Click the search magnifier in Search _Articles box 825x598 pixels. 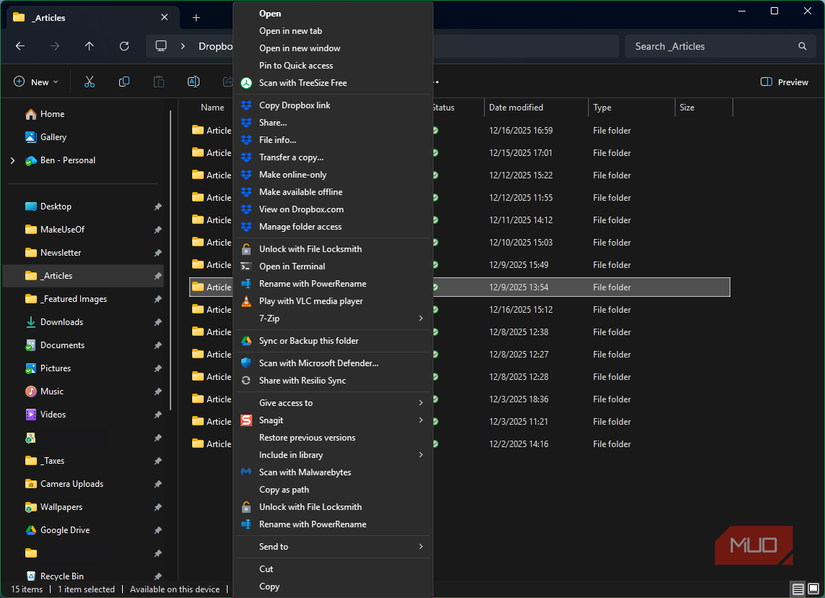coord(802,46)
